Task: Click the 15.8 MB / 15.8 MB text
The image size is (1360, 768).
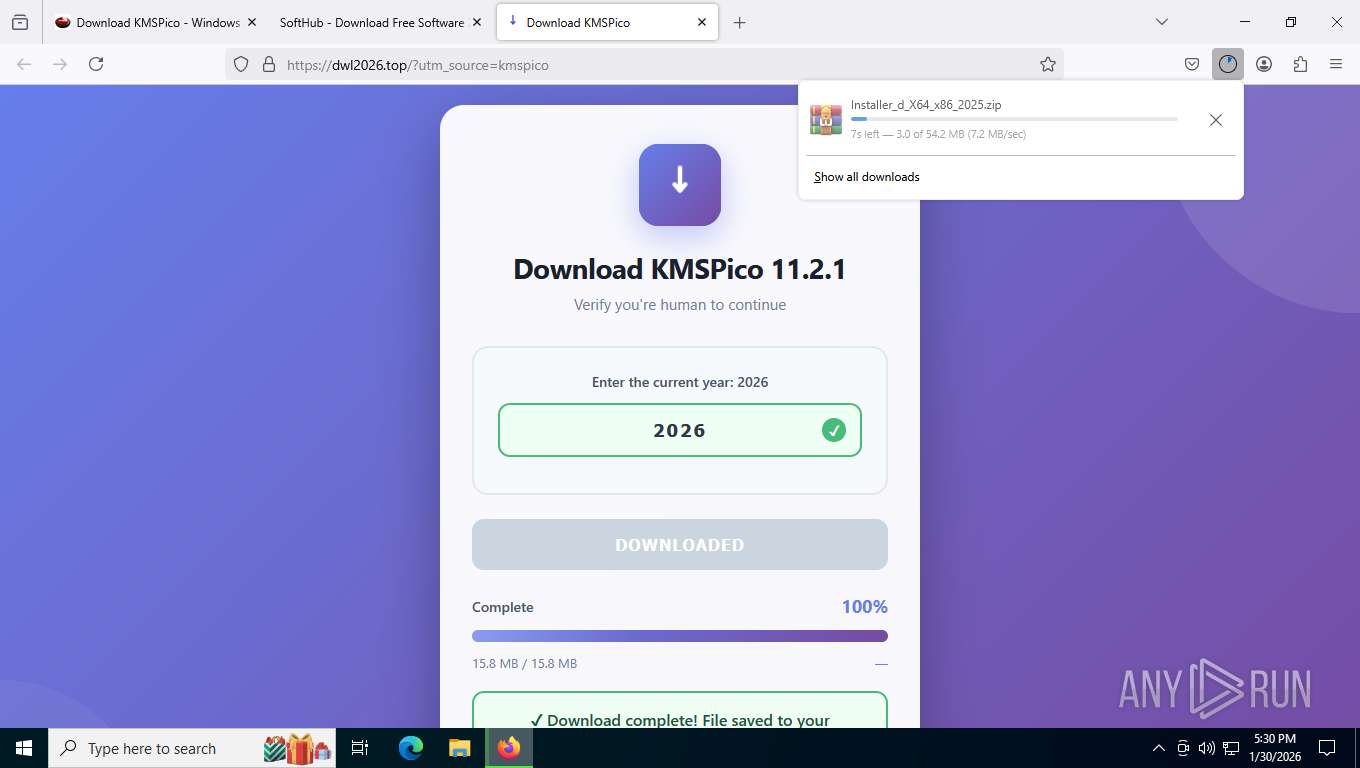Action: click(x=524, y=663)
